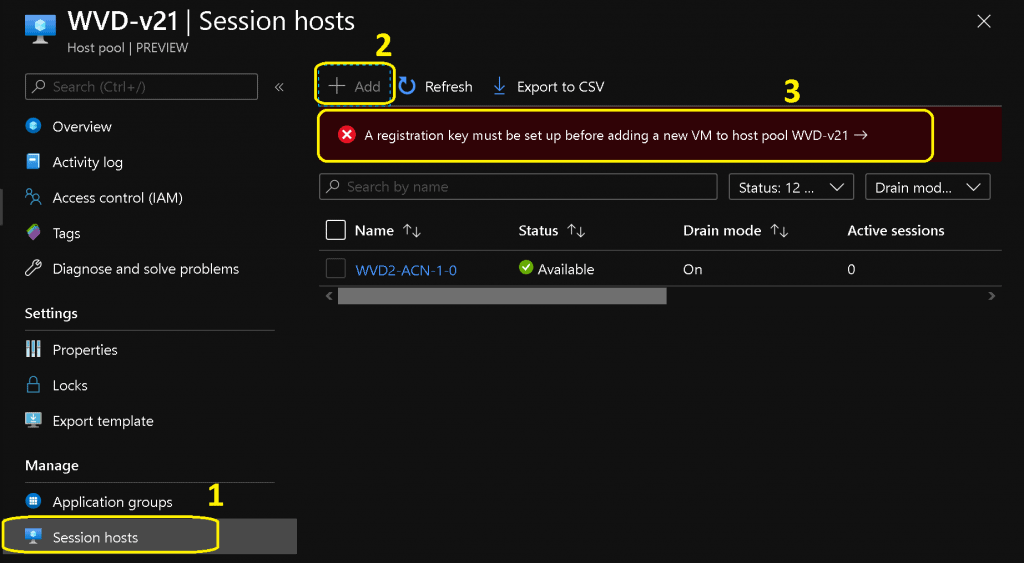Sort by Name column arrows

point(412,231)
